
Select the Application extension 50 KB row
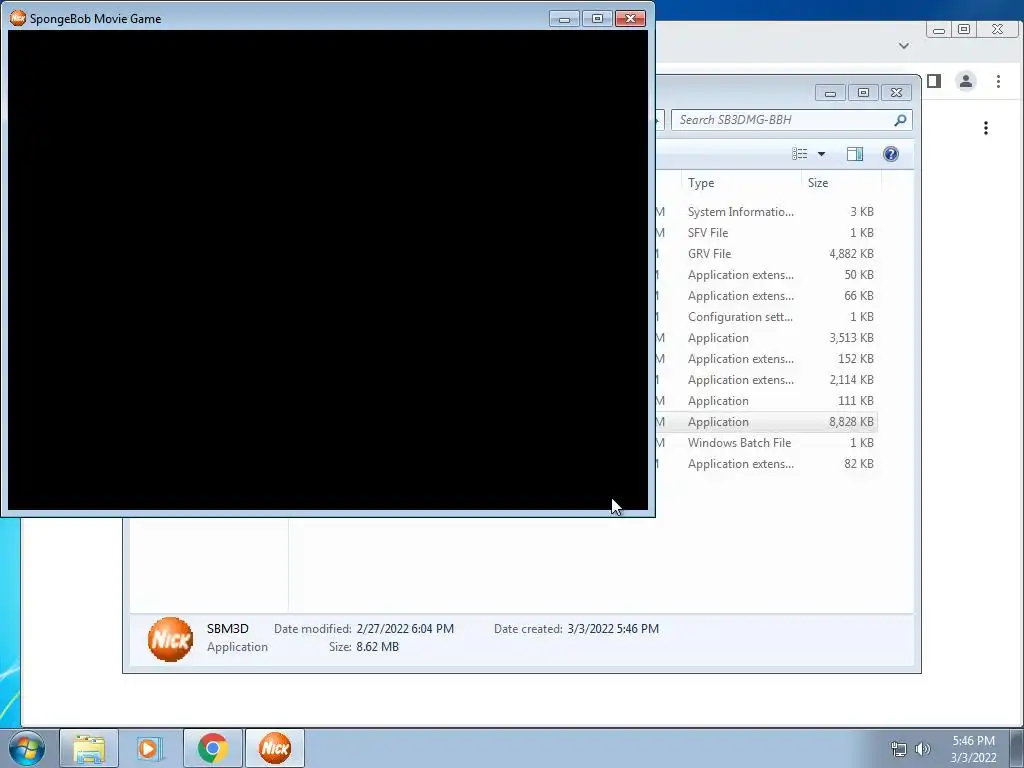(765, 275)
